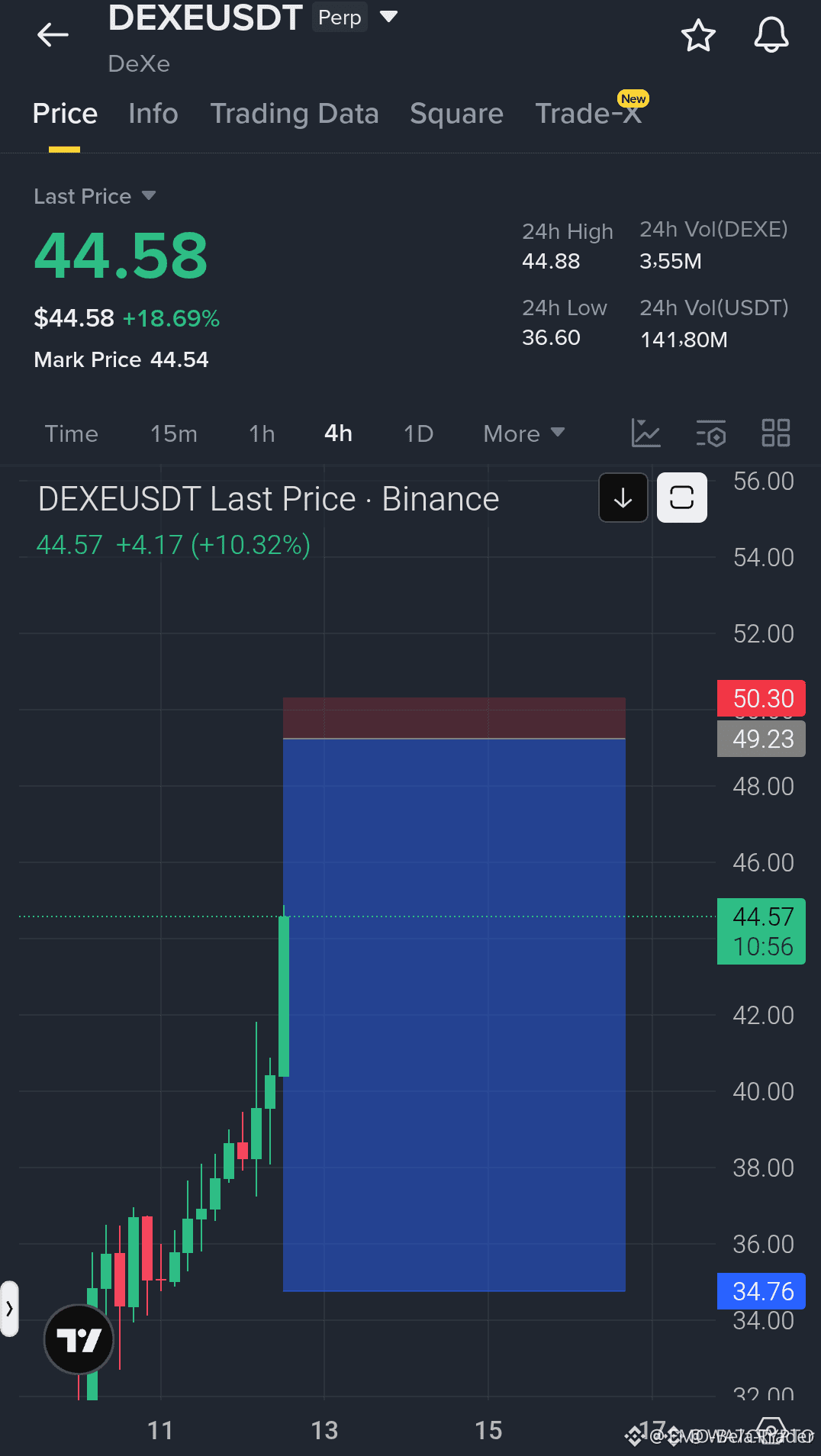Tap the gray 49.23 entry price label
Screen dimensions: 821x1456
pyautogui.click(x=761, y=739)
